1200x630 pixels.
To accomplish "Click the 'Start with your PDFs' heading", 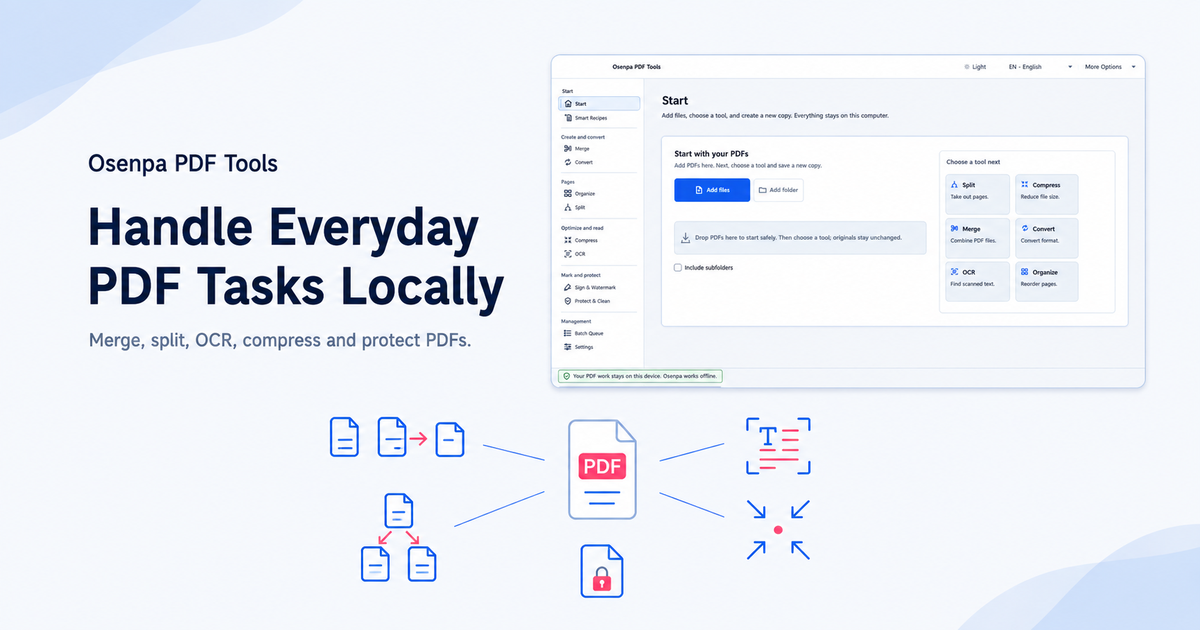I will click(712, 154).
